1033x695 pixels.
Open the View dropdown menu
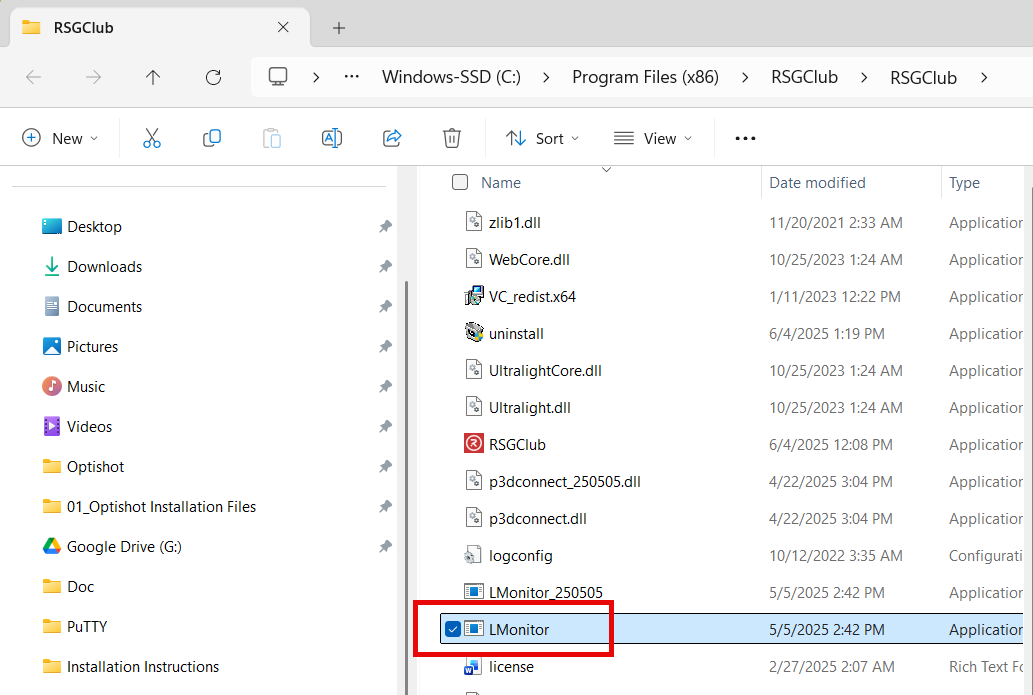pyautogui.click(x=653, y=138)
